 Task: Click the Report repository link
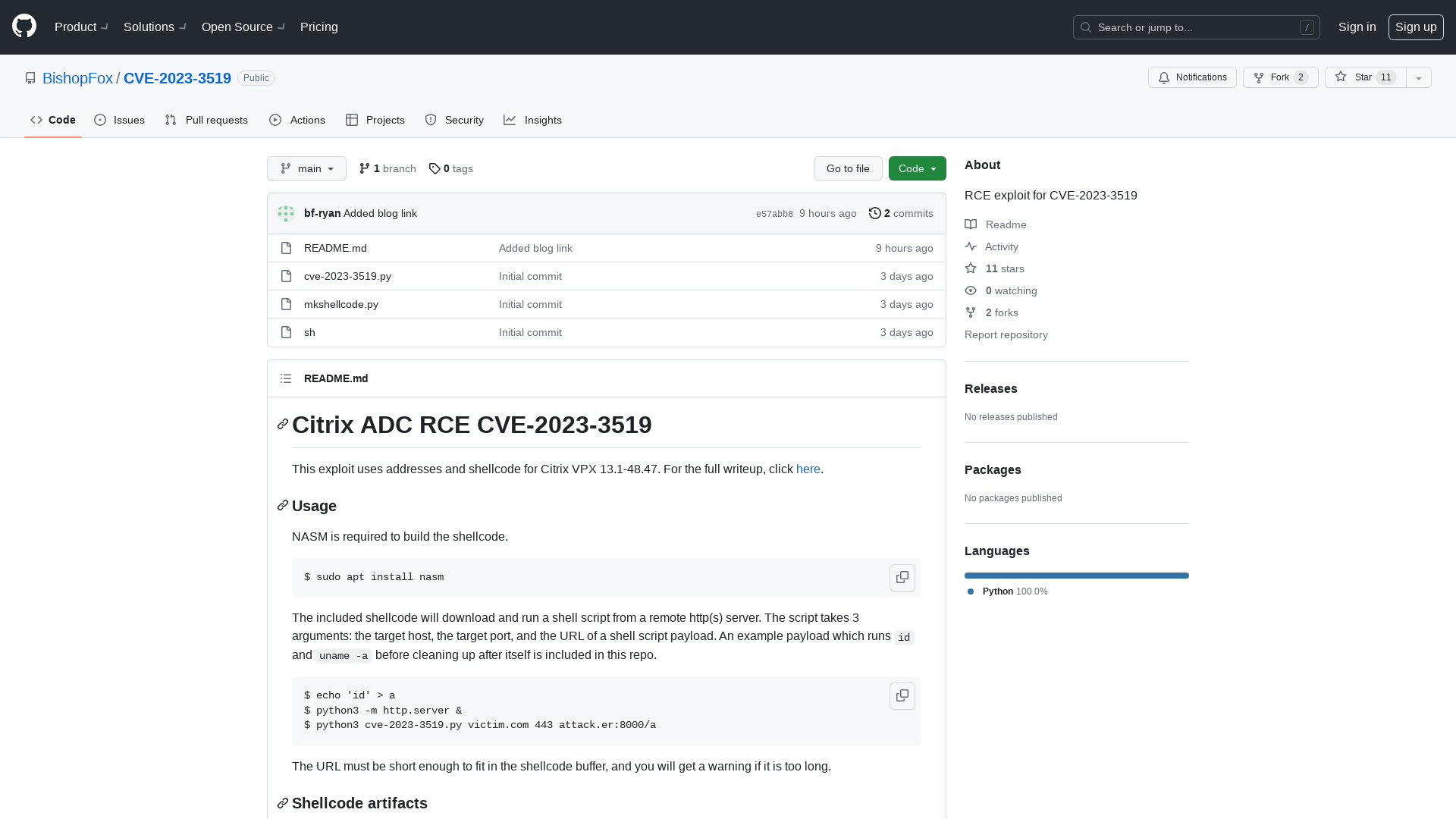(1006, 334)
